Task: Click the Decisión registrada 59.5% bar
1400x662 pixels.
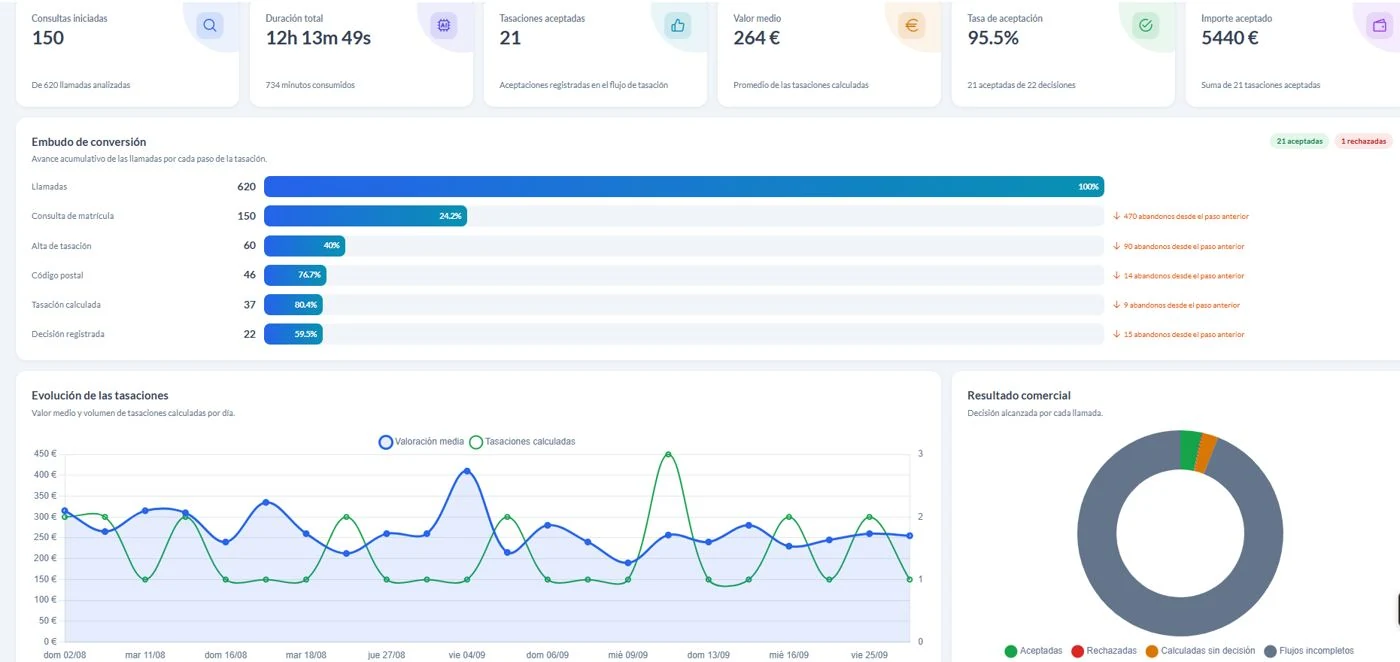Action: tap(293, 334)
